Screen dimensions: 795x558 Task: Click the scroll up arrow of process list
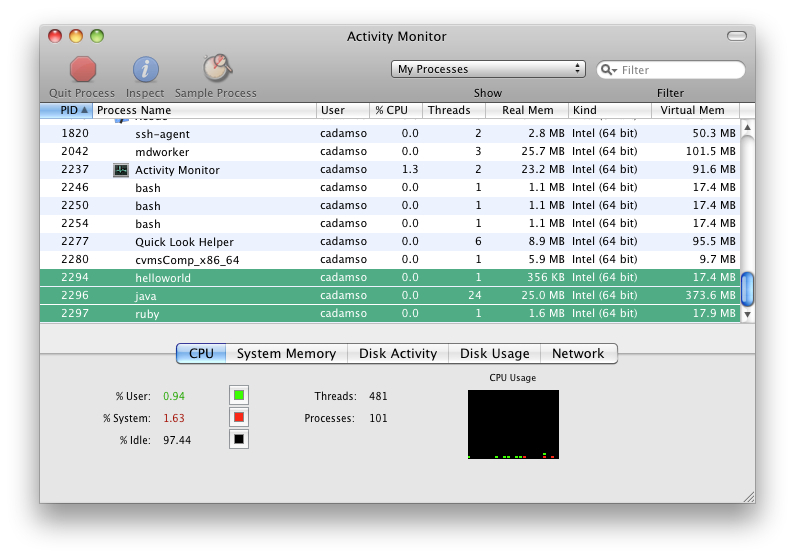[x=747, y=127]
